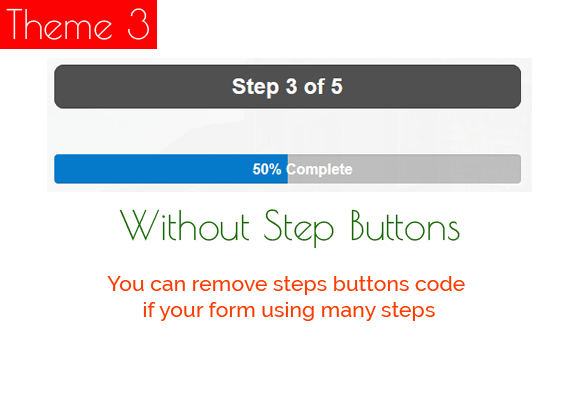Click the digit 3 in the red badge

coord(138,24)
